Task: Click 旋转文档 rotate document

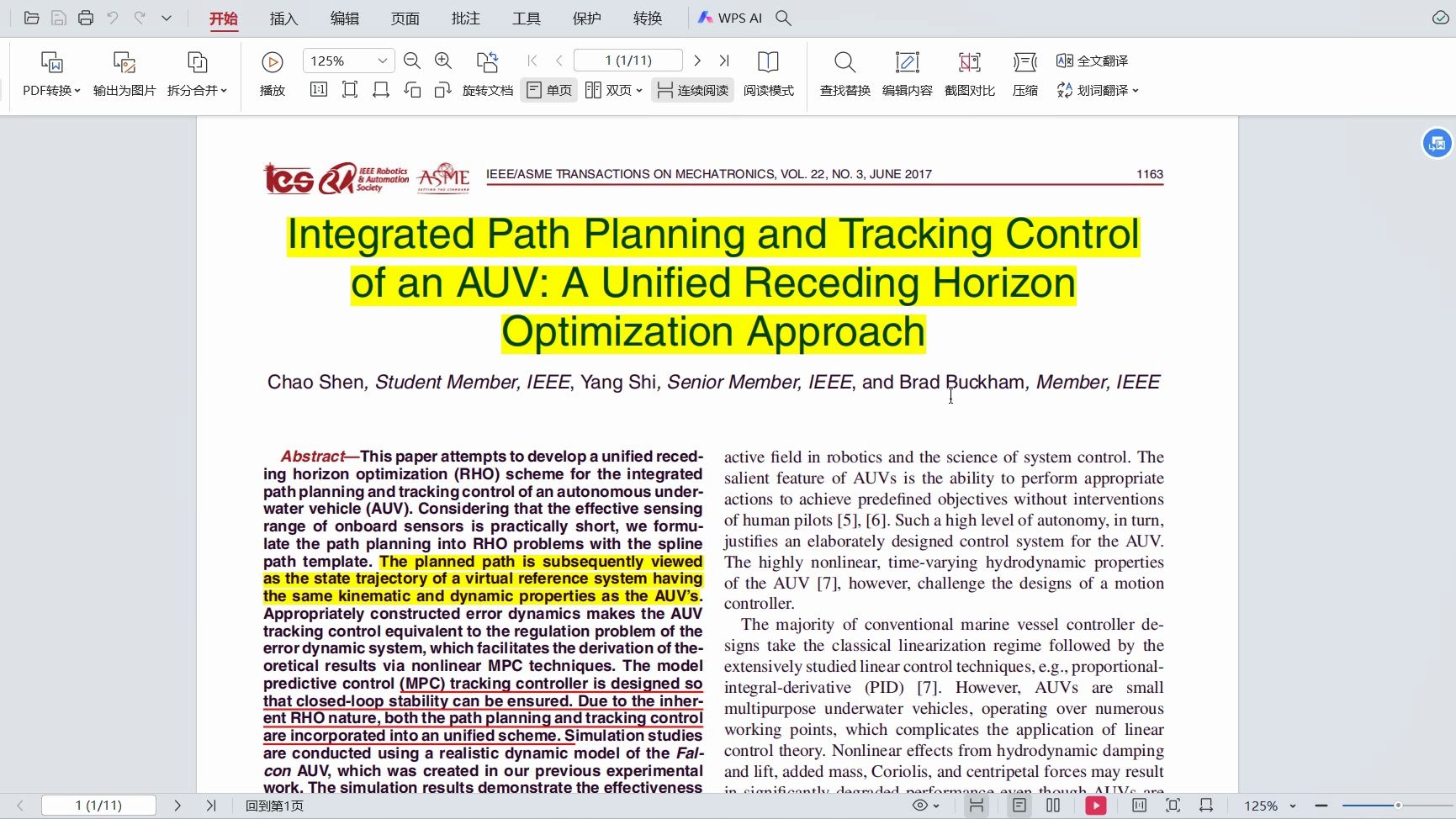Action: coord(488,74)
